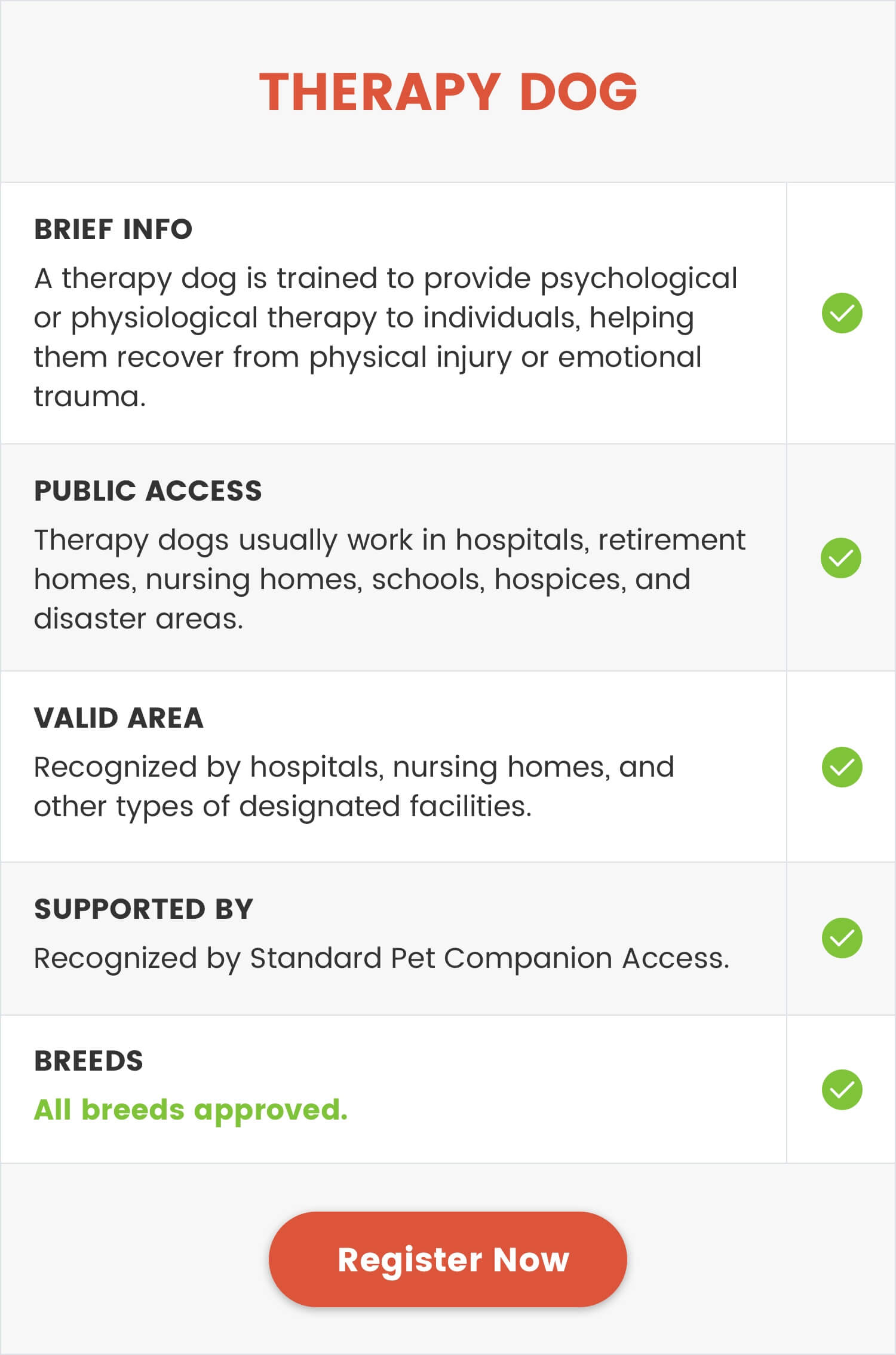Click the 'Recognized by hospitals, nursing homes' text

point(354,767)
